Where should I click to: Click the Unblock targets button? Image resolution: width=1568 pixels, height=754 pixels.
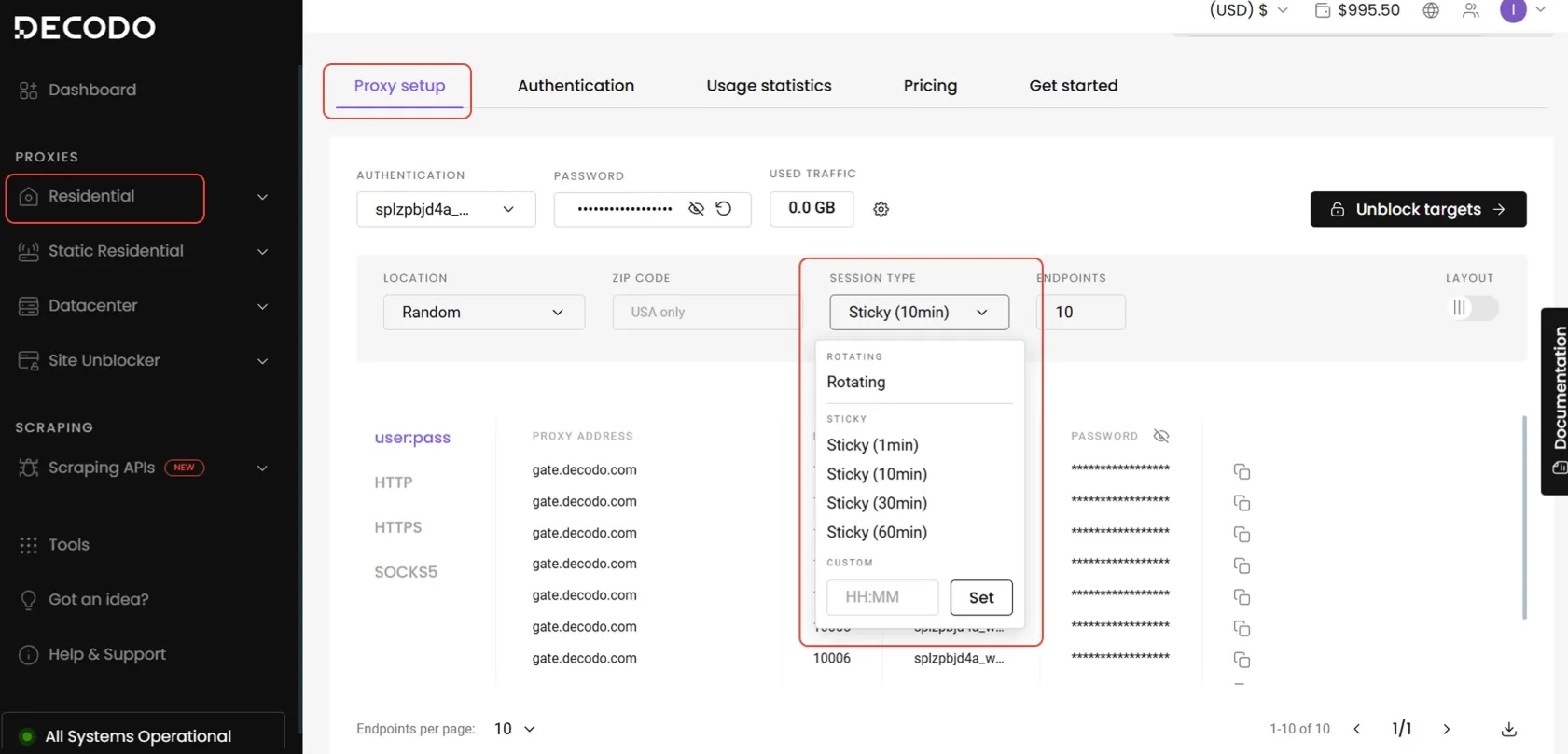pyautogui.click(x=1418, y=209)
